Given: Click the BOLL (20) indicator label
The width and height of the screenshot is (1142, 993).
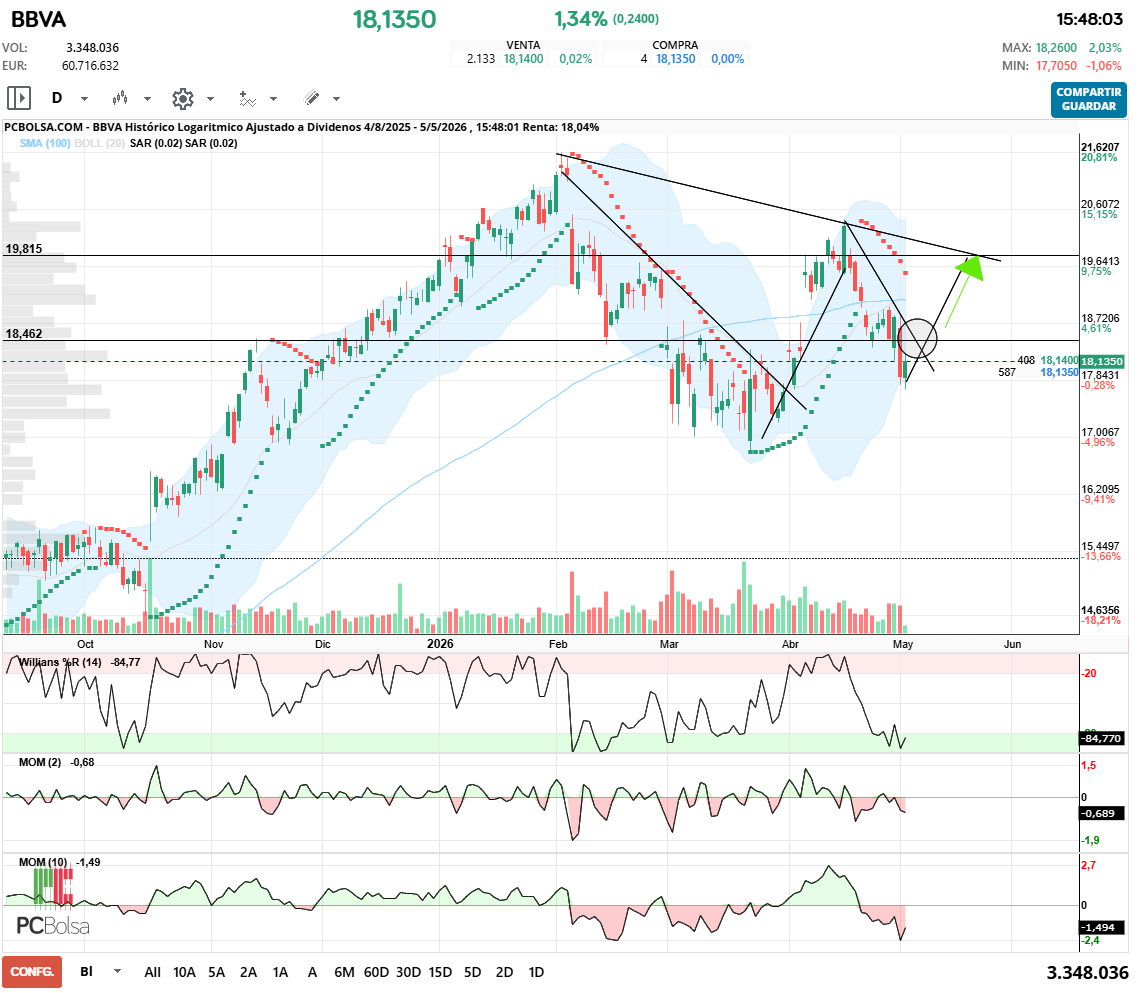Looking at the screenshot, I should pyautogui.click(x=100, y=143).
